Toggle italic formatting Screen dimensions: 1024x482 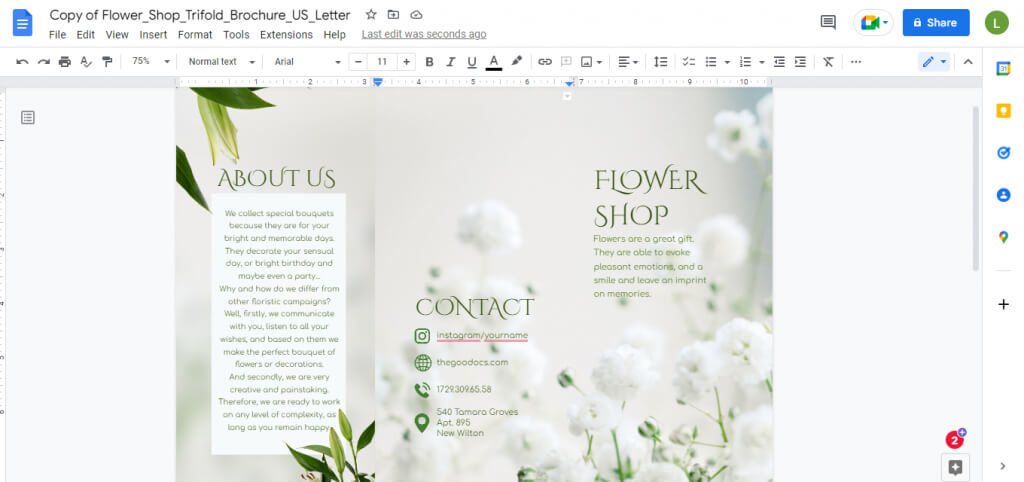(x=451, y=62)
